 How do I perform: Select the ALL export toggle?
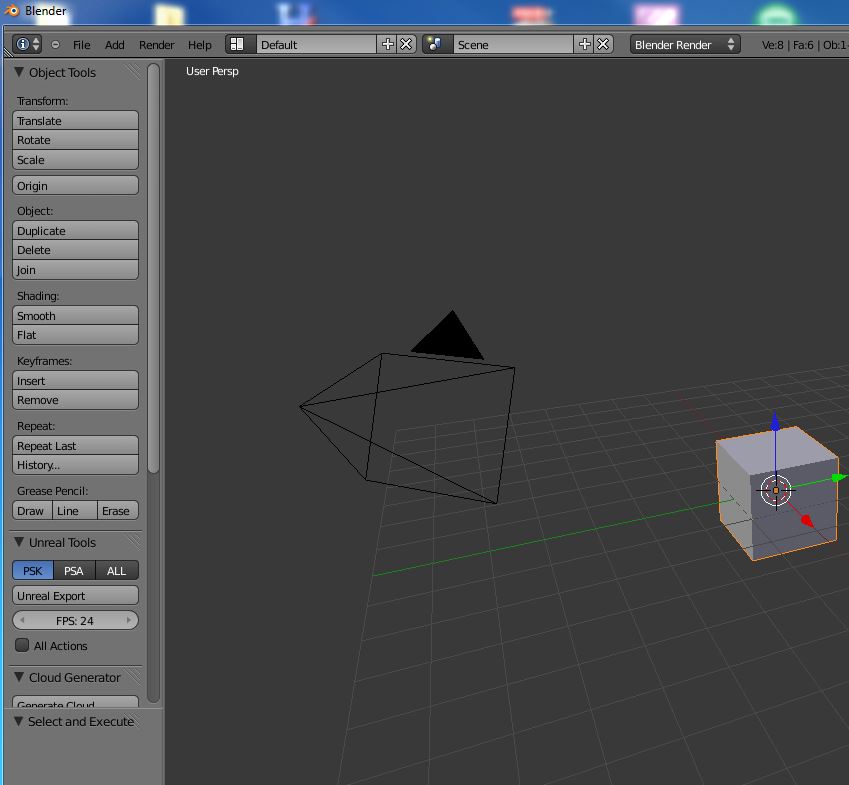click(x=117, y=571)
